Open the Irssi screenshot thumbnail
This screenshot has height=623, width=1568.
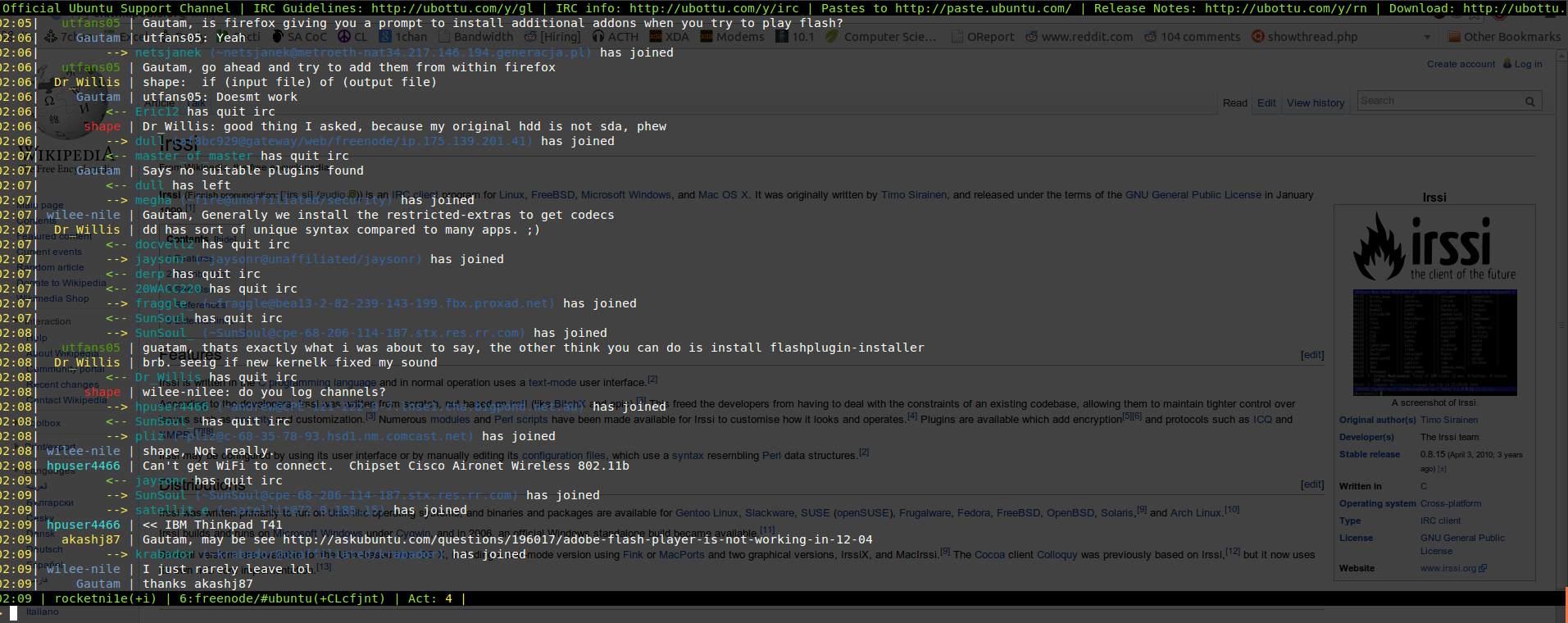(x=1434, y=342)
